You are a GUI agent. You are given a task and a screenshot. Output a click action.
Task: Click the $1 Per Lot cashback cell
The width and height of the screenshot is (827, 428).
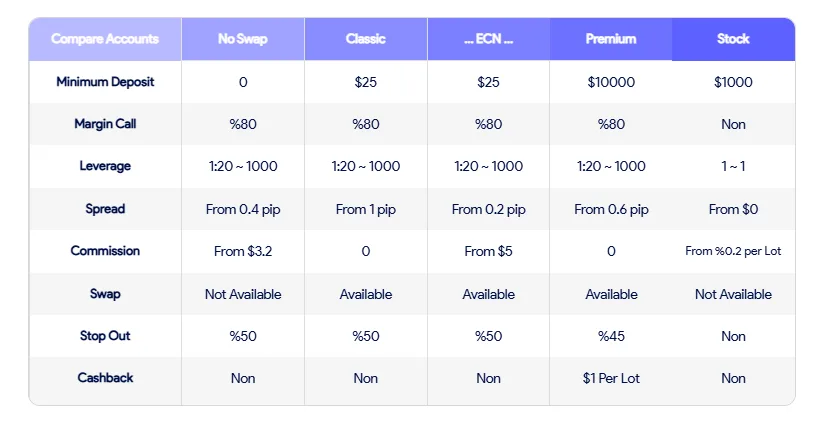[611, 378]
